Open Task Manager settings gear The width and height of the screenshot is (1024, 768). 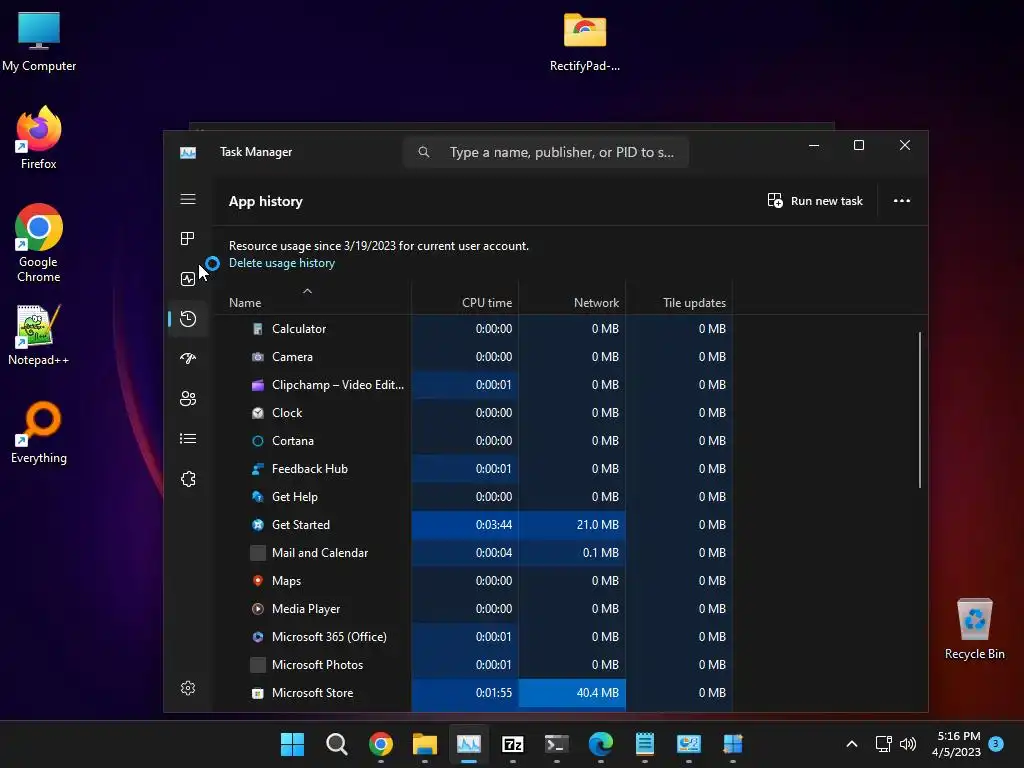point(188,688)
